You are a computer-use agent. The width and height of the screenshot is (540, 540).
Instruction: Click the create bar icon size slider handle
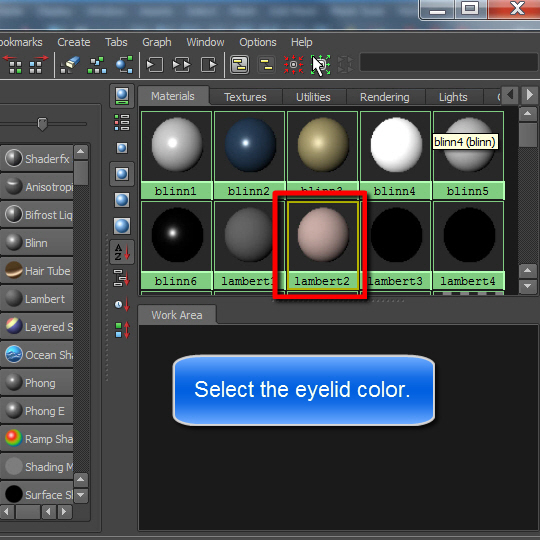(x=42, y=124)
